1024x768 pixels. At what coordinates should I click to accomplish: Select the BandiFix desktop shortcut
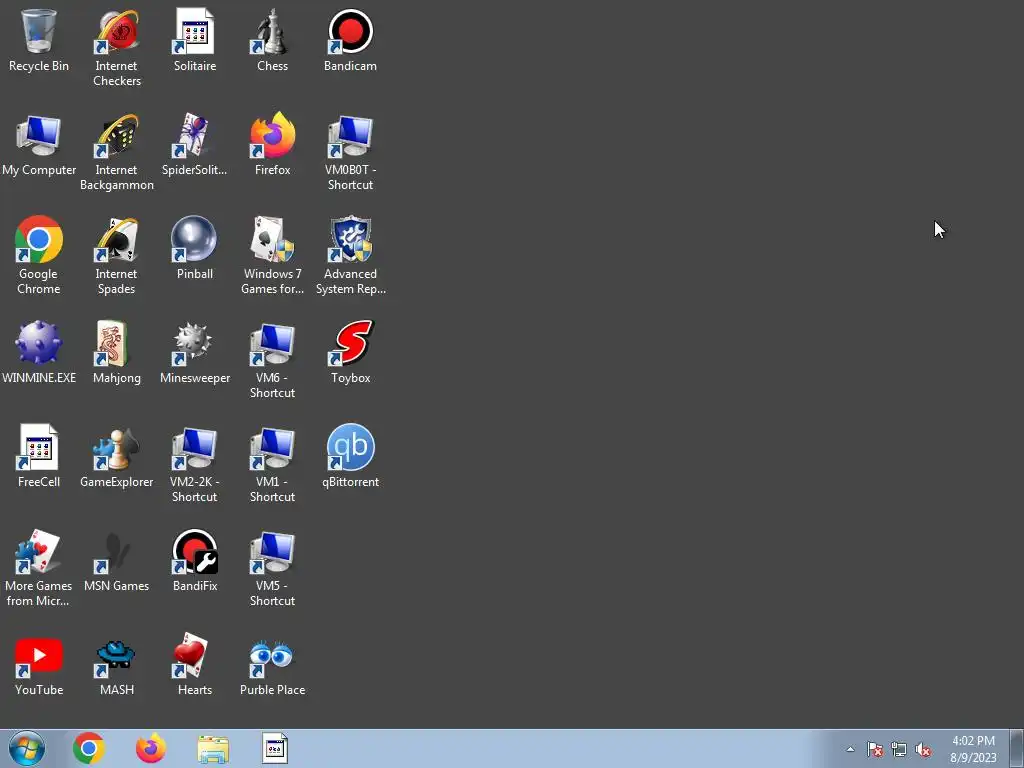tap(195, 560)
